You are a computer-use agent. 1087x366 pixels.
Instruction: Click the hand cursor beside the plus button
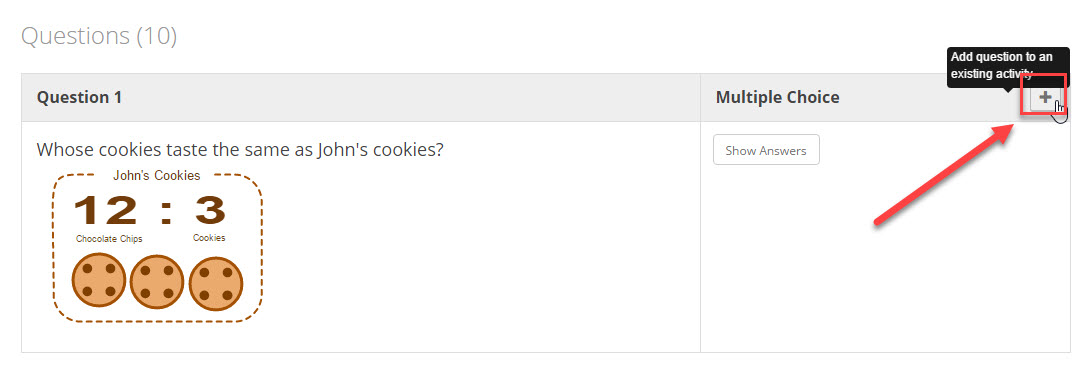[x=1059, y=111]
